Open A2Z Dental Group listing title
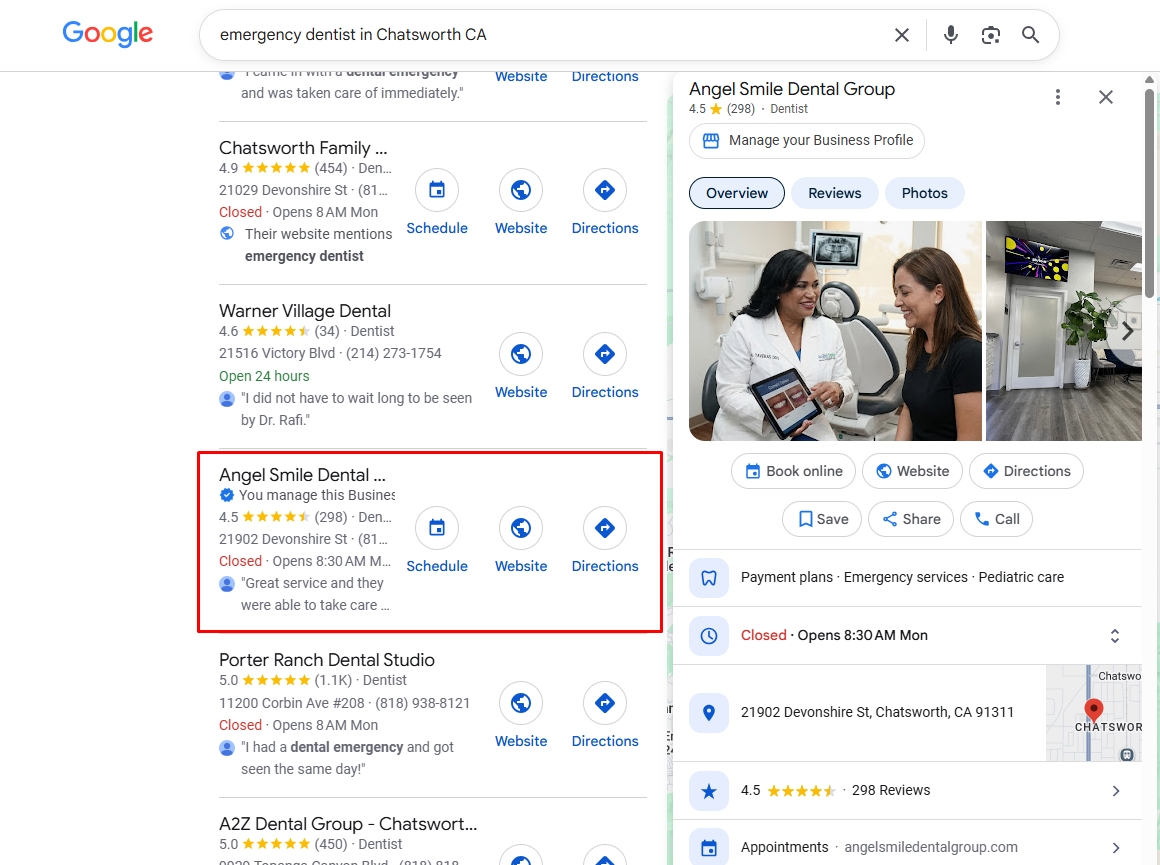 point(348,824)
